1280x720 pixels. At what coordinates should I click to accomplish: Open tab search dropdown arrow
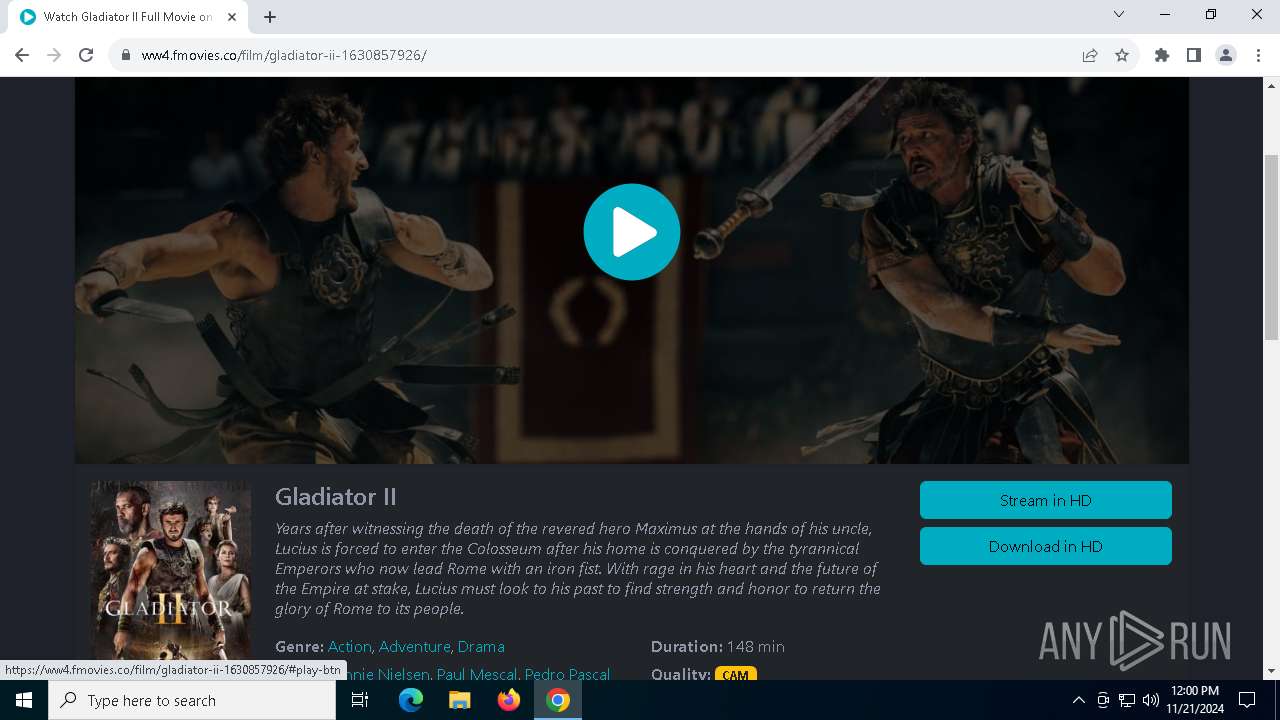tap(1119, 15)
